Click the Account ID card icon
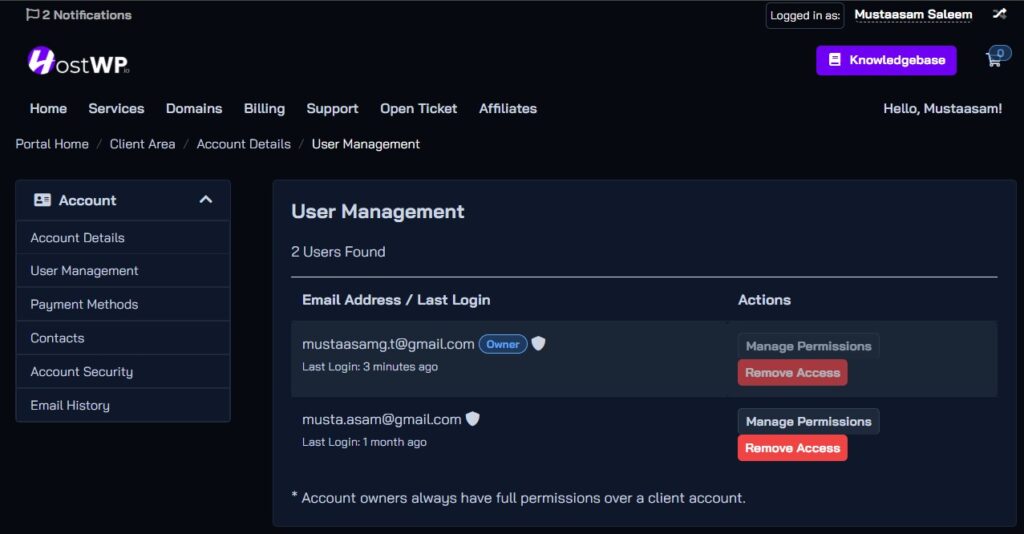The image size is (1024, 534). (x=42, y=200)
